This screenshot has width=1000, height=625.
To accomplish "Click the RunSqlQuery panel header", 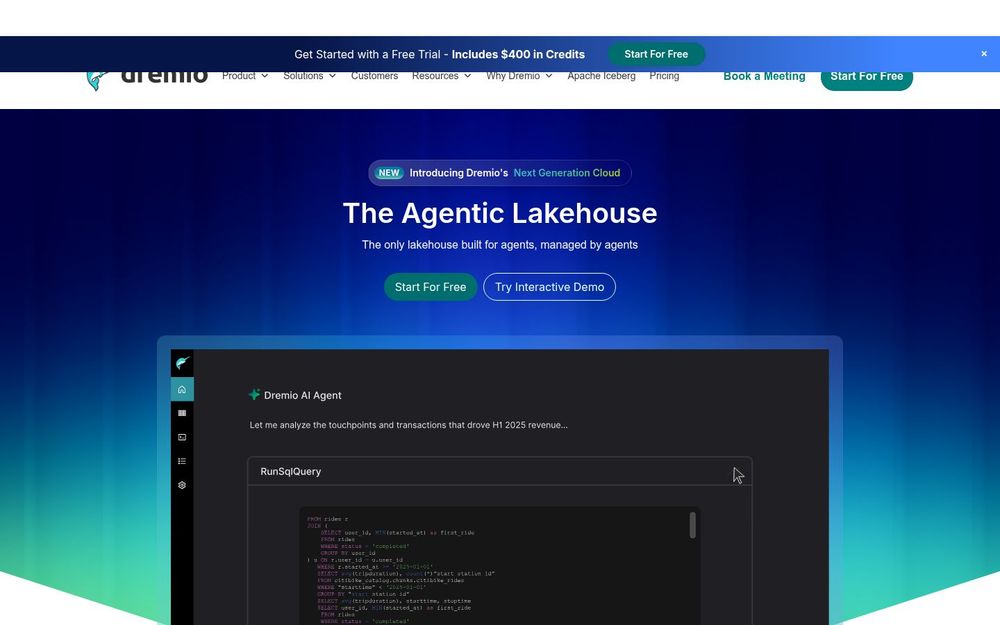I will pos(500,471).
